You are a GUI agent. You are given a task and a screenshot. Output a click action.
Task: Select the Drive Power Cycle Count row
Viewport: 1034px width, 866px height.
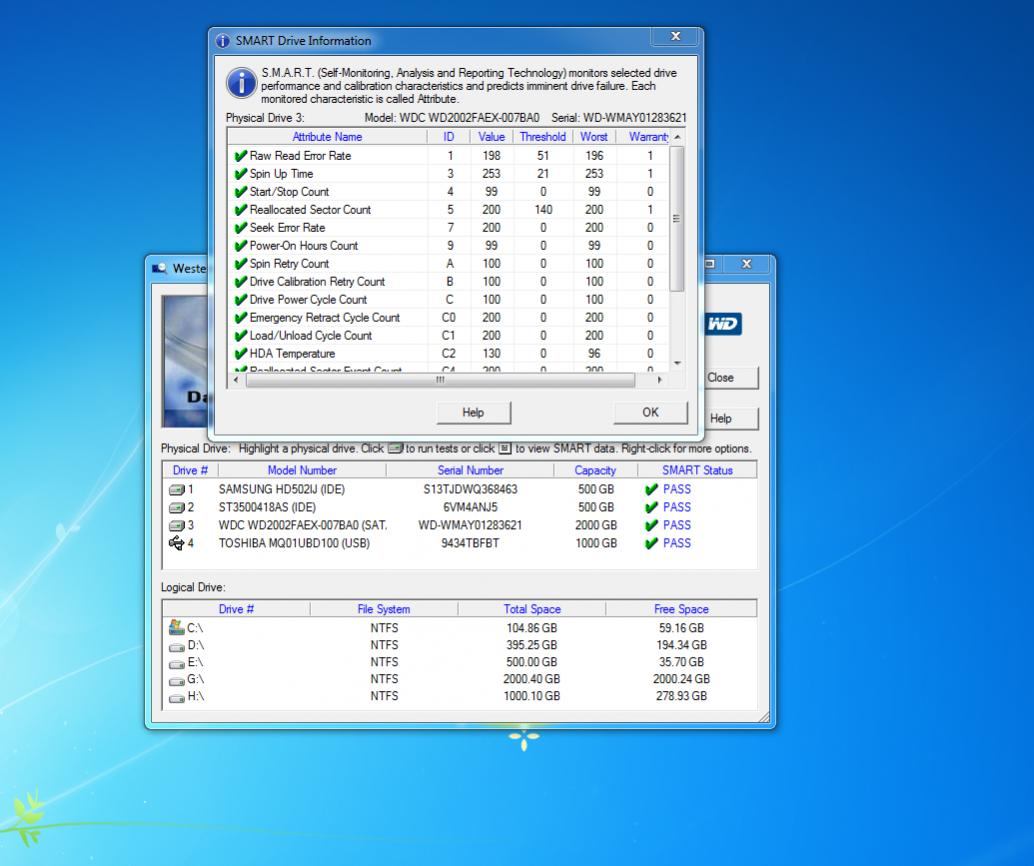point(448,299)
